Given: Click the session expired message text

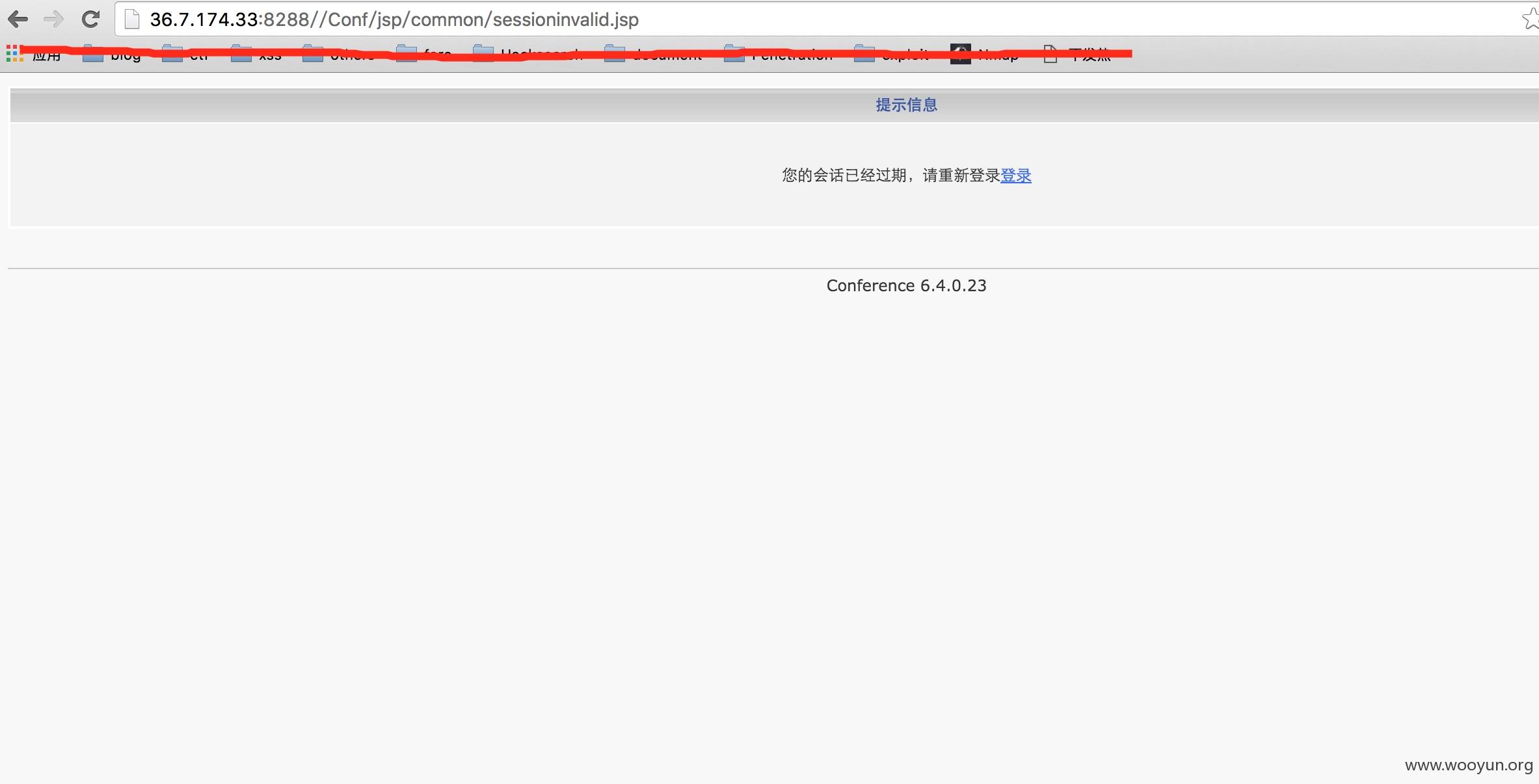Looking at the screenshot, I should [890, 176].
